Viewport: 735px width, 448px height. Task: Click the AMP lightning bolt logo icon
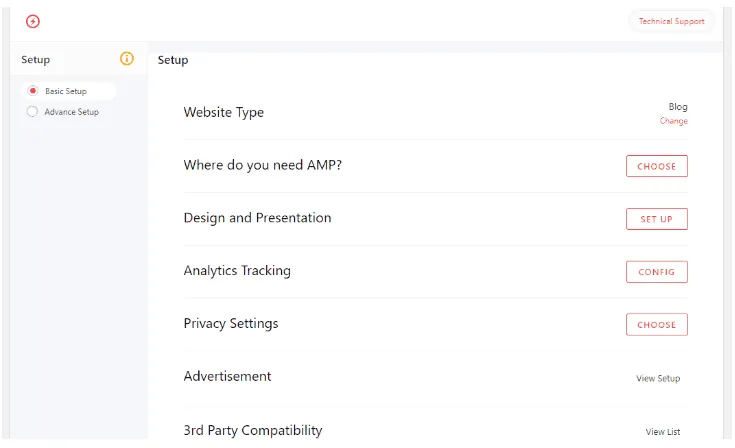[x=33, y=21]
